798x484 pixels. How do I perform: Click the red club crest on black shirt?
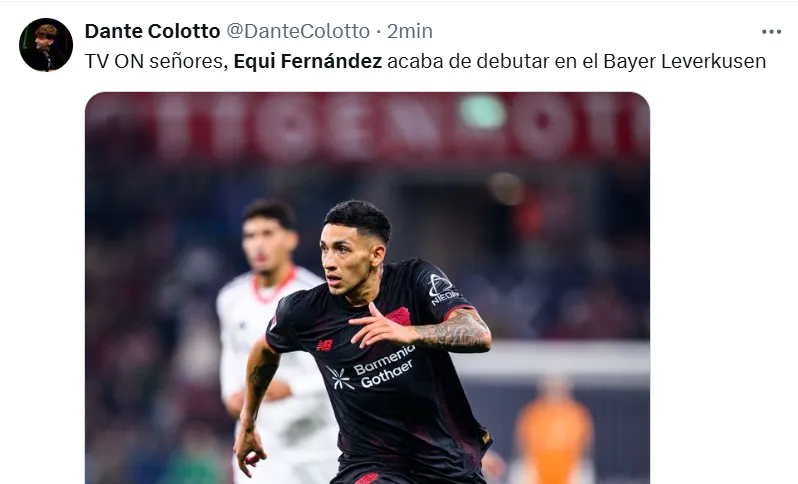pyautogui.click(x=398, y=316)
